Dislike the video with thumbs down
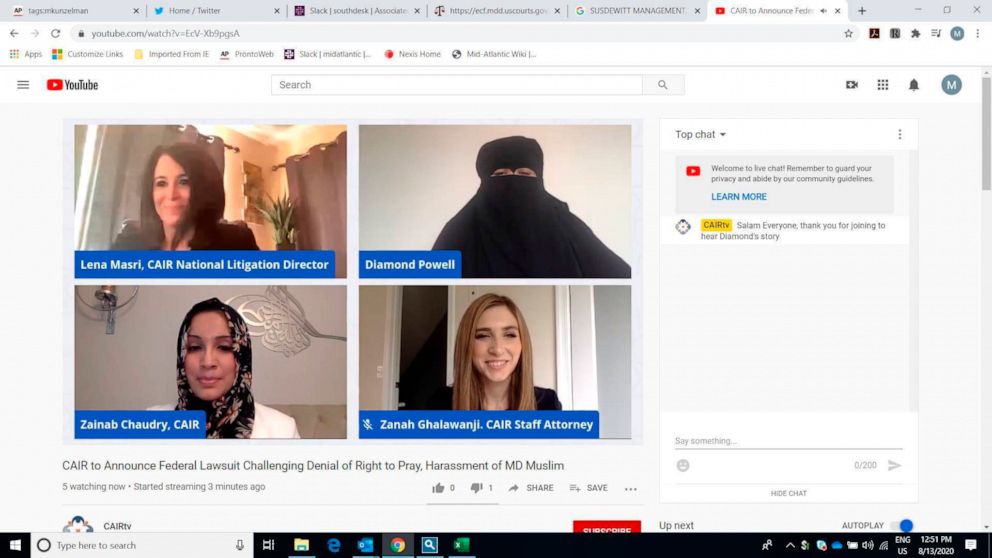The width and height of the screenshot is (992, 558). coord(477,488)
